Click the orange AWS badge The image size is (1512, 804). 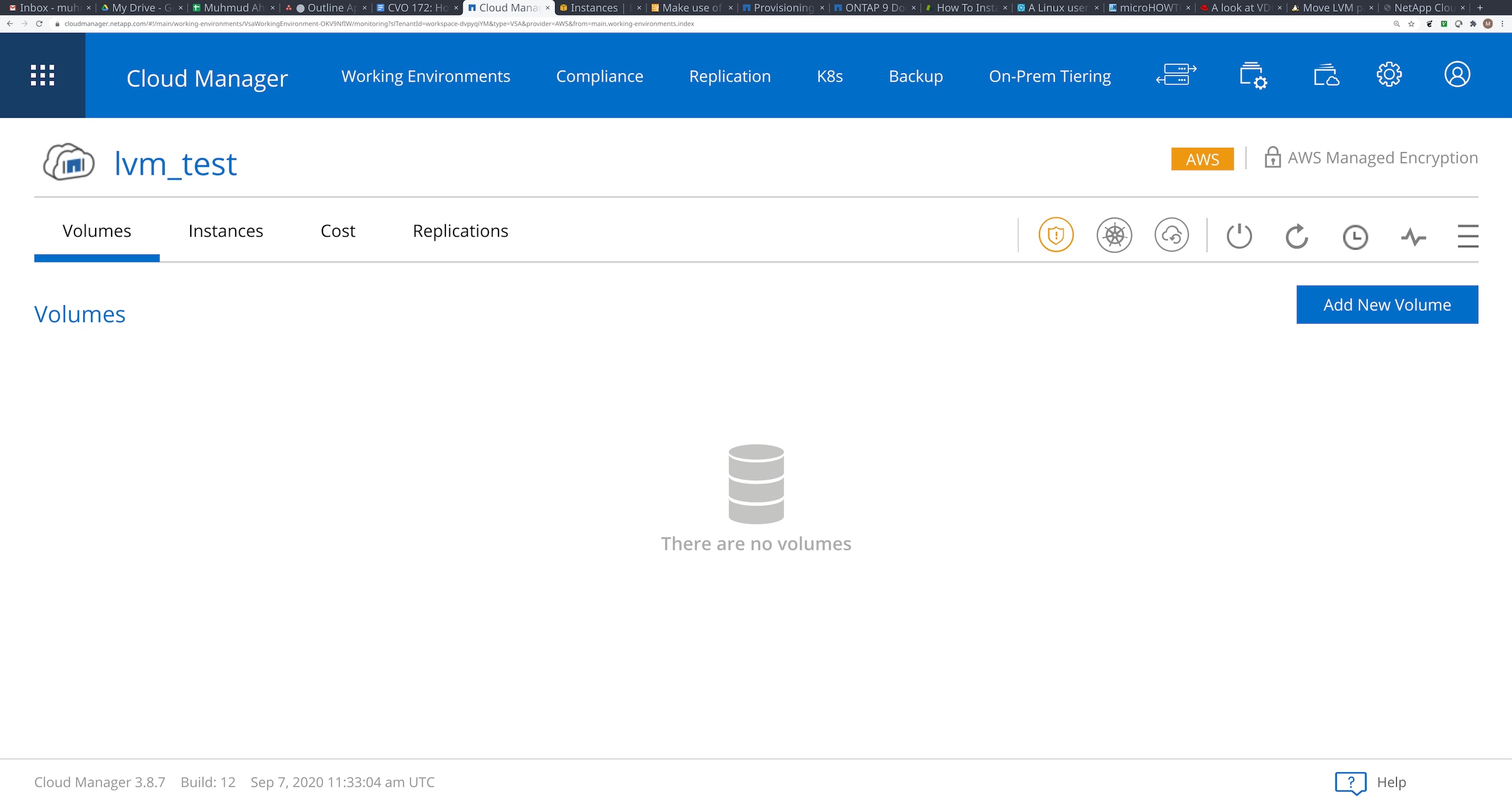click(1203, 159)
